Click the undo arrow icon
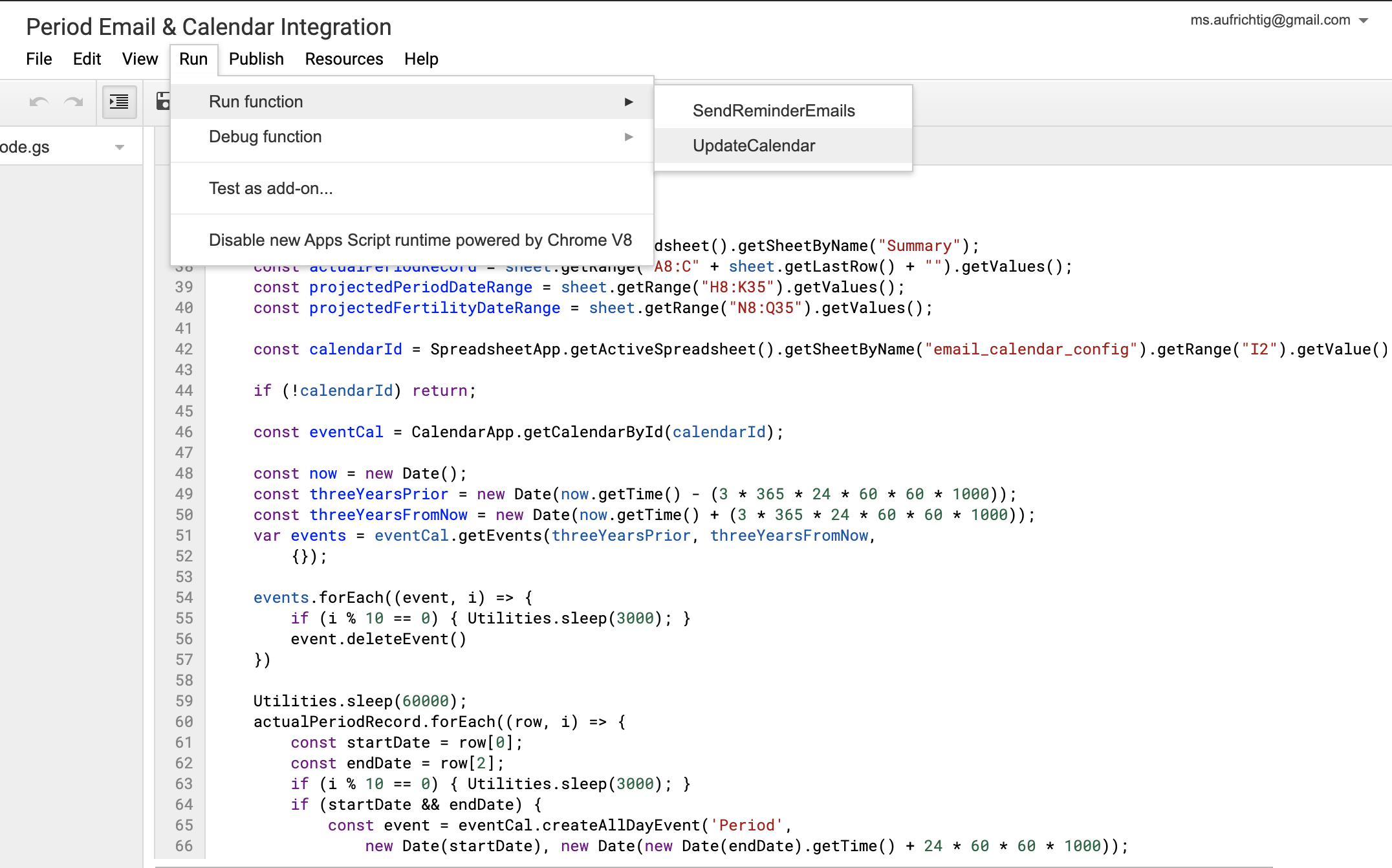This screenshot has height=868, width=1392. coord(39,102)
